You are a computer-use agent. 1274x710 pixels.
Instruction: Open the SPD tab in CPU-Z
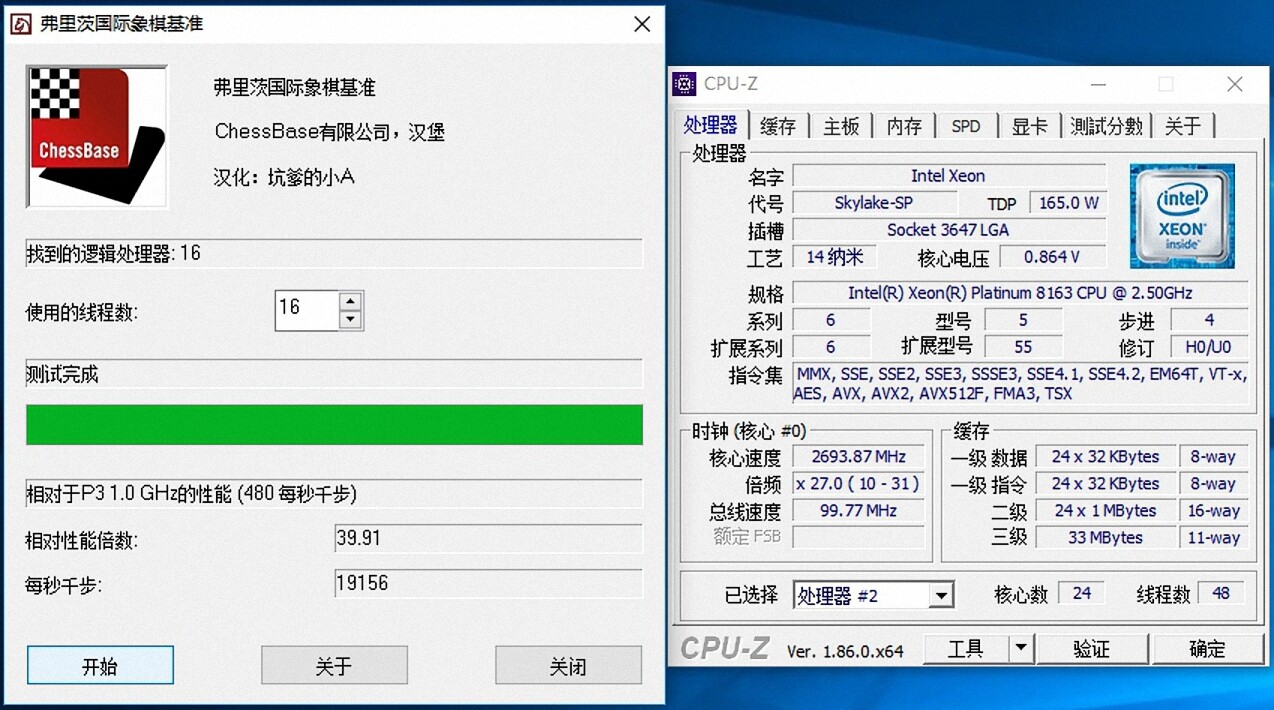[966, 126]
